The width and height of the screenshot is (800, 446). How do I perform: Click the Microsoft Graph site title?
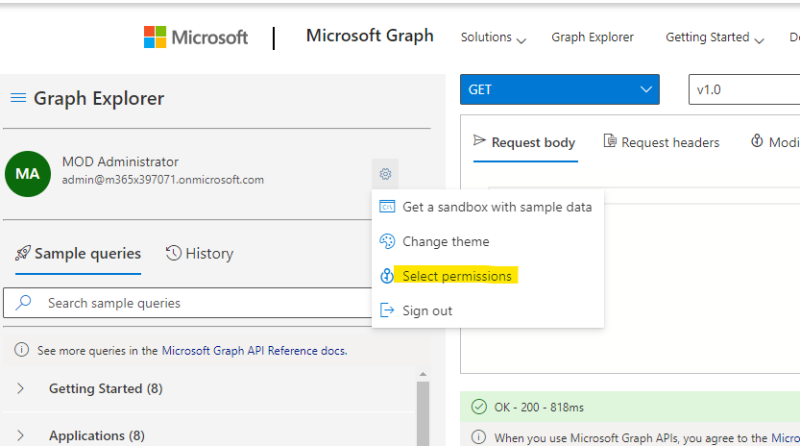(370, 36)
